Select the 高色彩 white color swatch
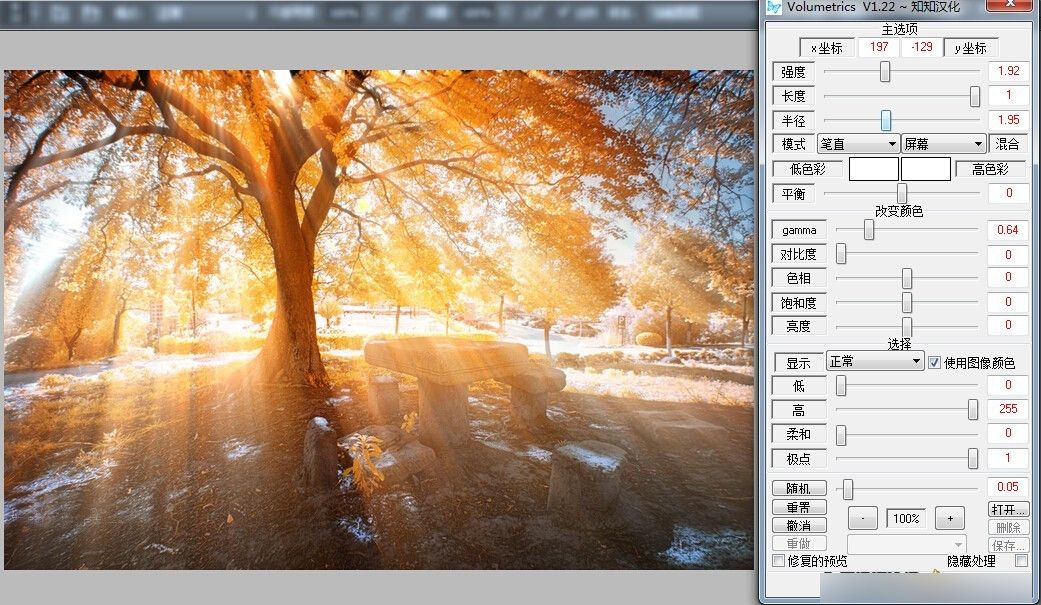 (925, 169)
